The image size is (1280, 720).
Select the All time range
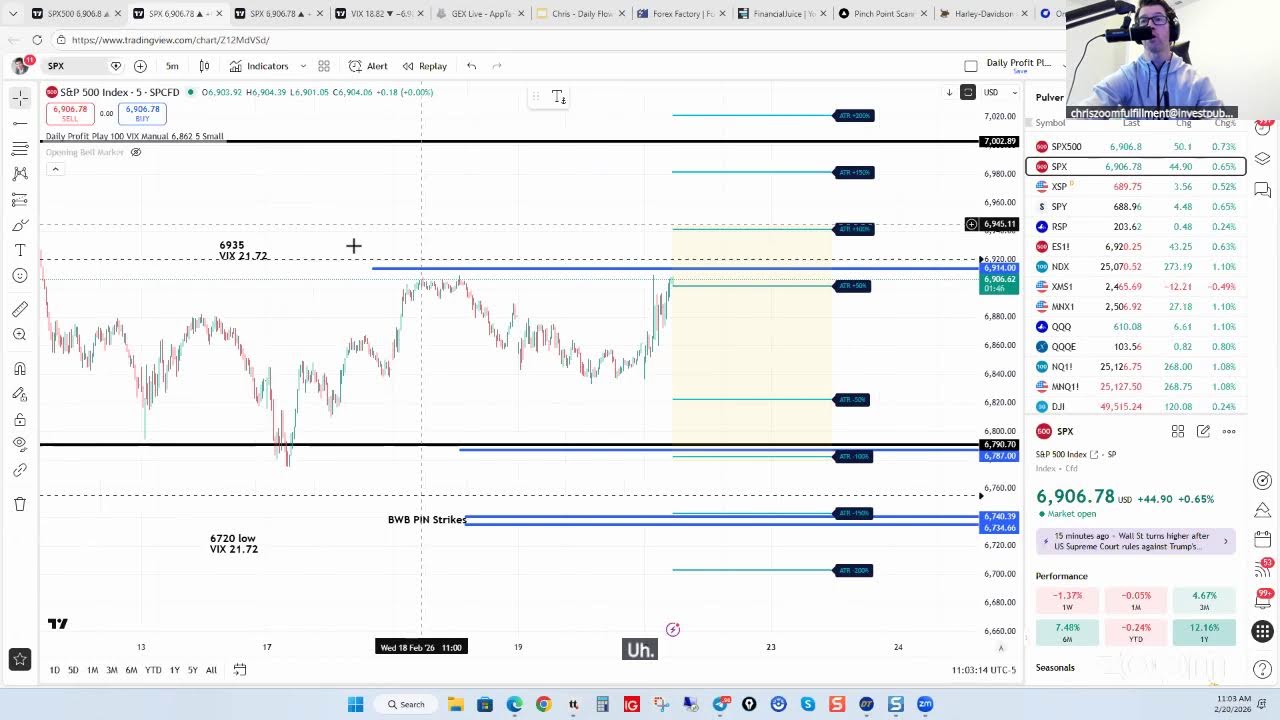tap(211, 670)
